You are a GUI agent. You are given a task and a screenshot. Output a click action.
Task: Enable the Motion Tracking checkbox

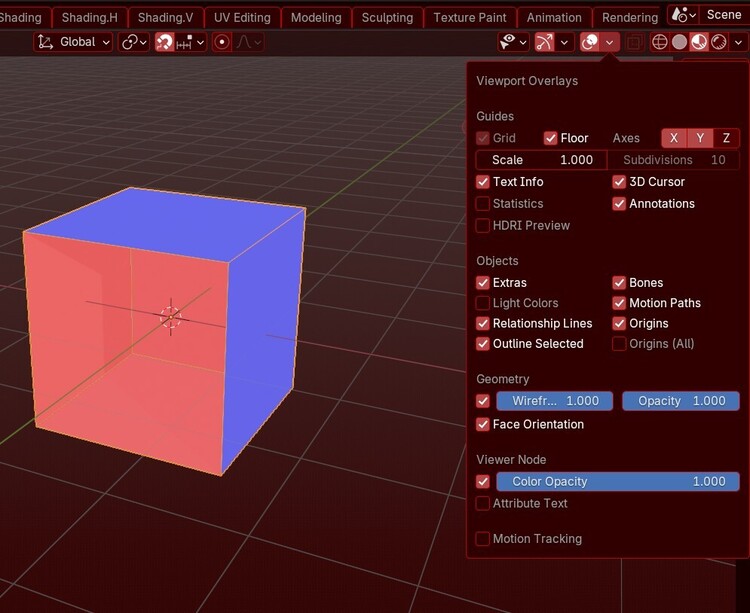[483, 539]
